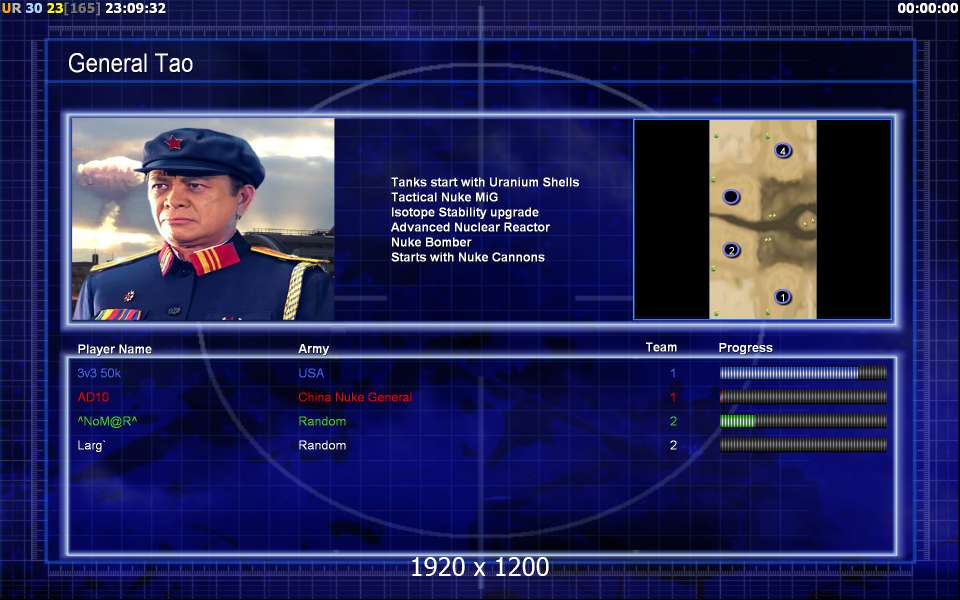Select player name 'AD10'
This screenshot has height=600, width=960.
click(93, 397)
